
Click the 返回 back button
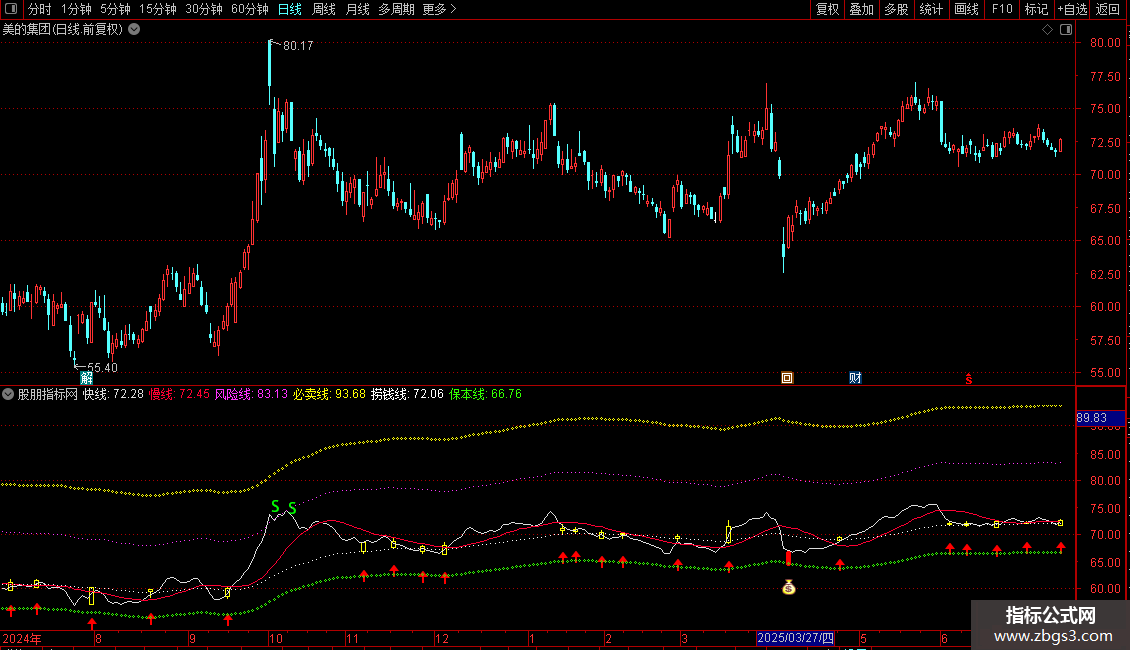(x=1108, y=9)
